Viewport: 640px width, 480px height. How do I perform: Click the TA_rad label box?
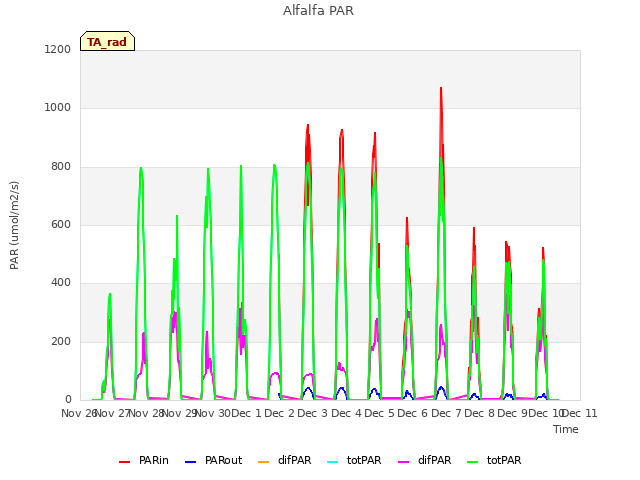(107, 41)
